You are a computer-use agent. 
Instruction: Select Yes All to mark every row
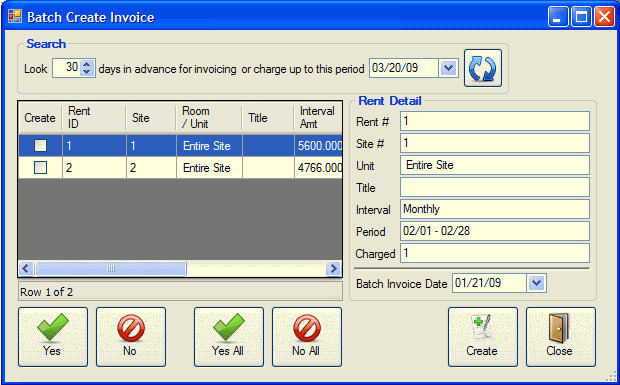point(229,337)
